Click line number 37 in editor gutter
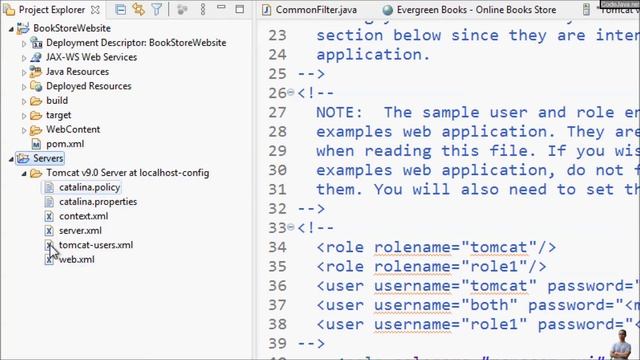Image resolution: width=640 pixels, height=360 pixels. (278, 305)
